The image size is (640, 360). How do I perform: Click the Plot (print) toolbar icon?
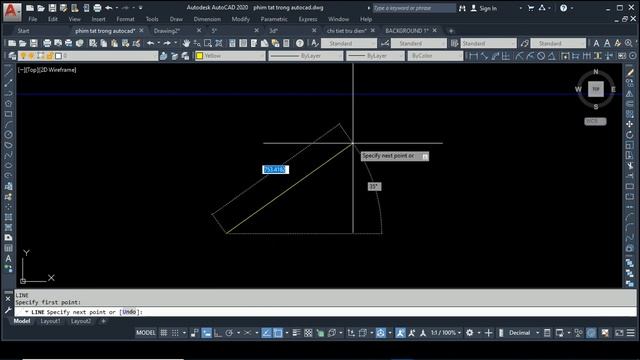click(x=47, y=43)
